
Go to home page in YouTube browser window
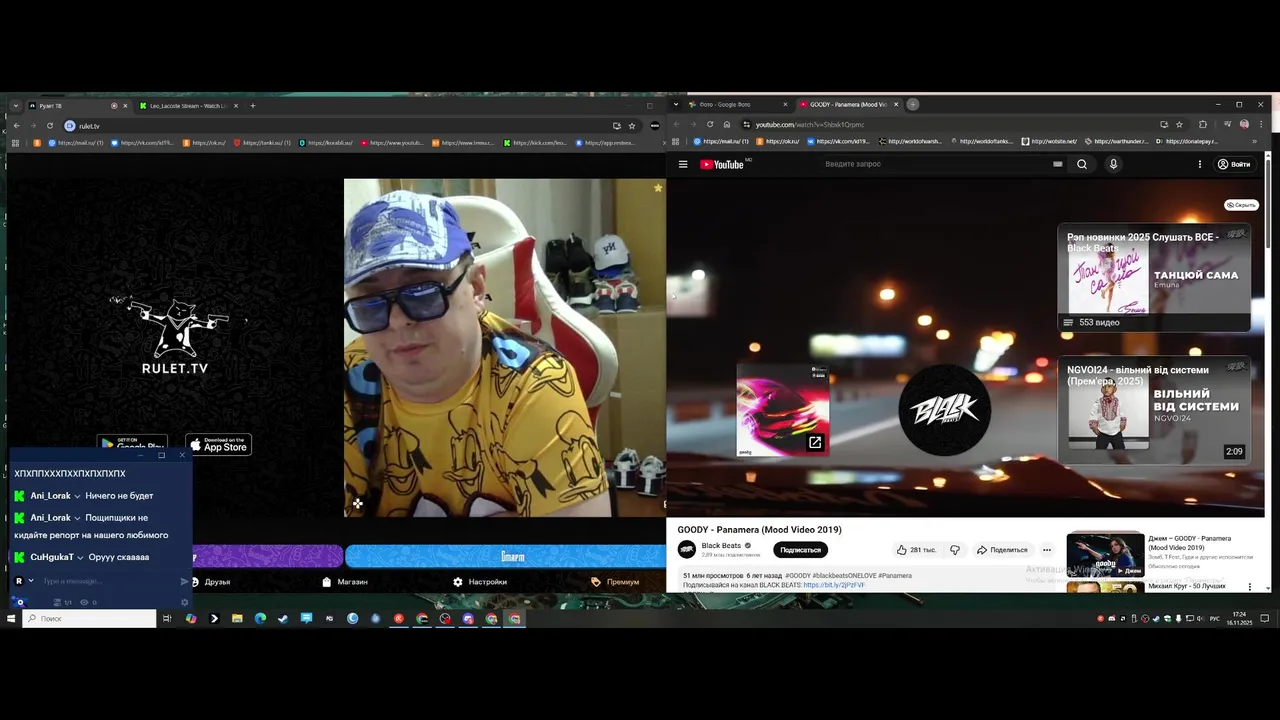727,124
